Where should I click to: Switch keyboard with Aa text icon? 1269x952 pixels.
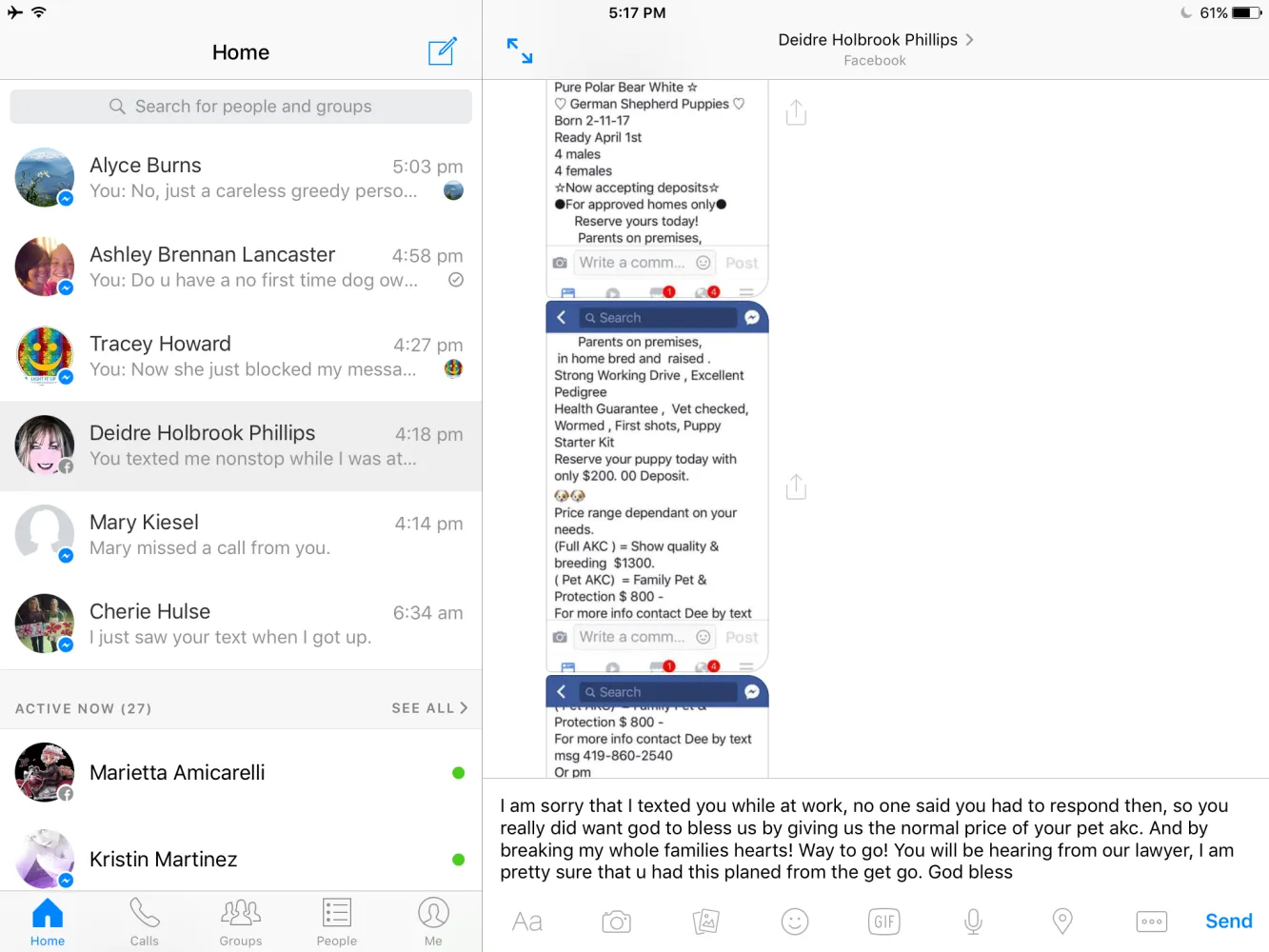click(x=527, y=922)
